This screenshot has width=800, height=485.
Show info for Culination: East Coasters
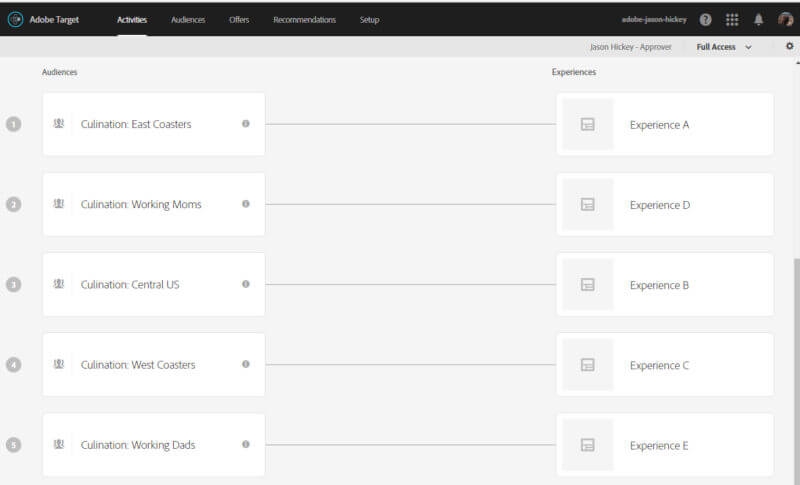245,123
